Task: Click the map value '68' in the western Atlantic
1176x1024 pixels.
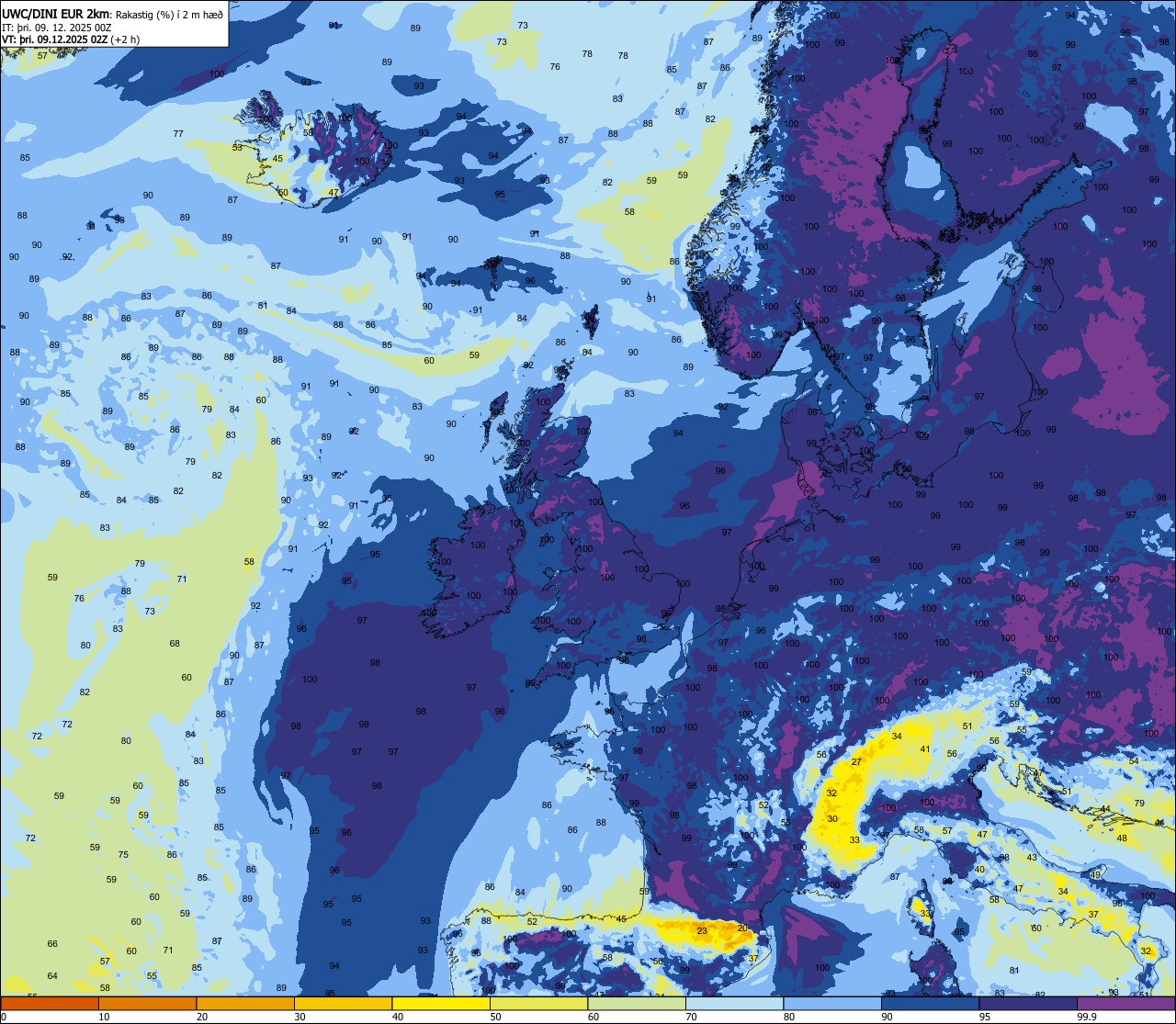Action: click(175, 644)
